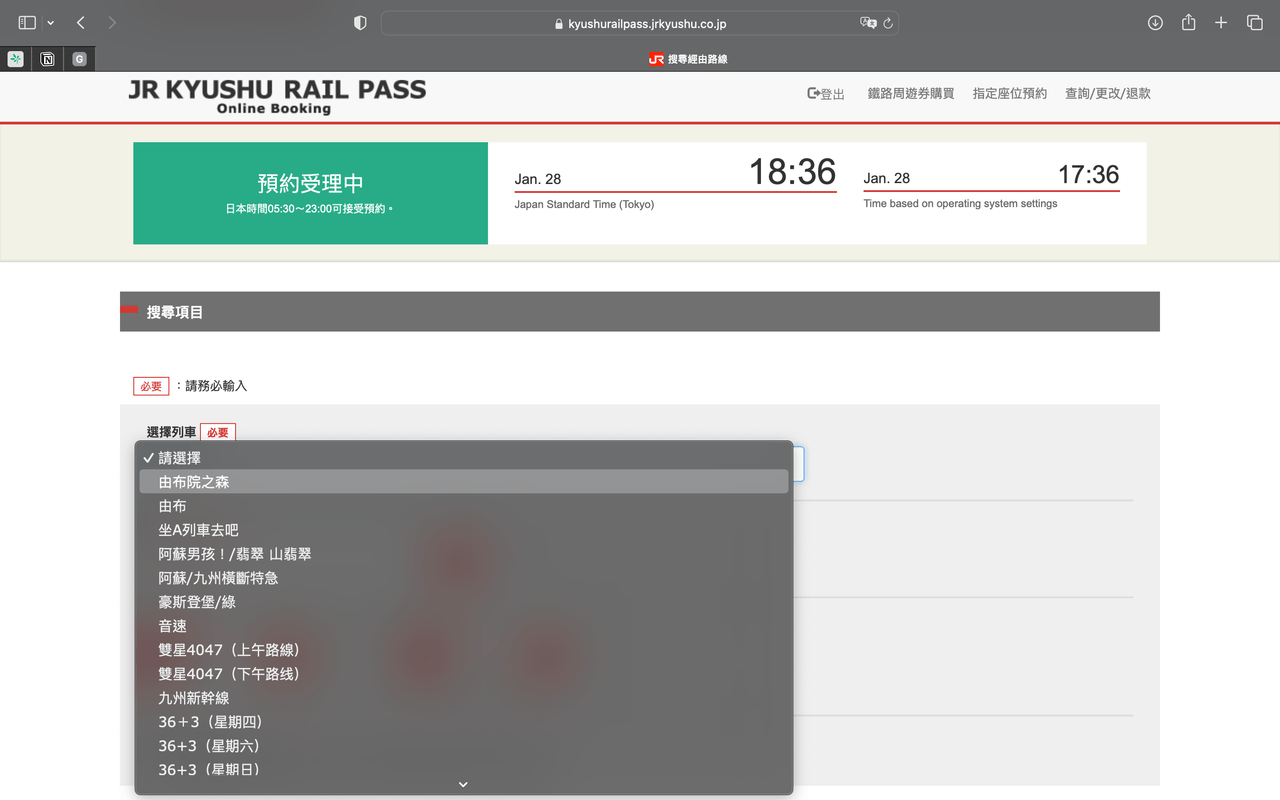Screen dimensions: 1280x800
Task: Click the downloads icon in the toolbar
Action: pos(1155,22)
